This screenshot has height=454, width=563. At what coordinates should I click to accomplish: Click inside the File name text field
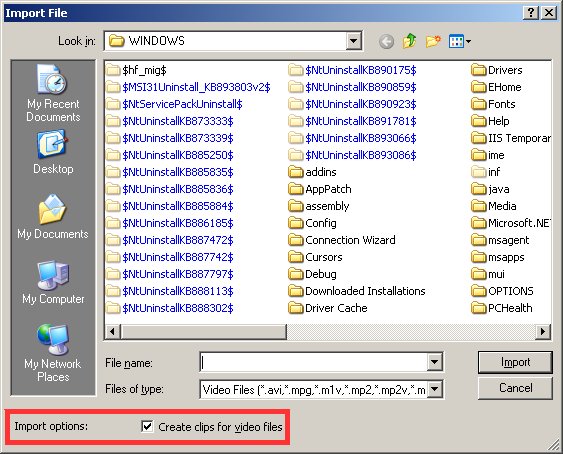[x=314, y=362]
